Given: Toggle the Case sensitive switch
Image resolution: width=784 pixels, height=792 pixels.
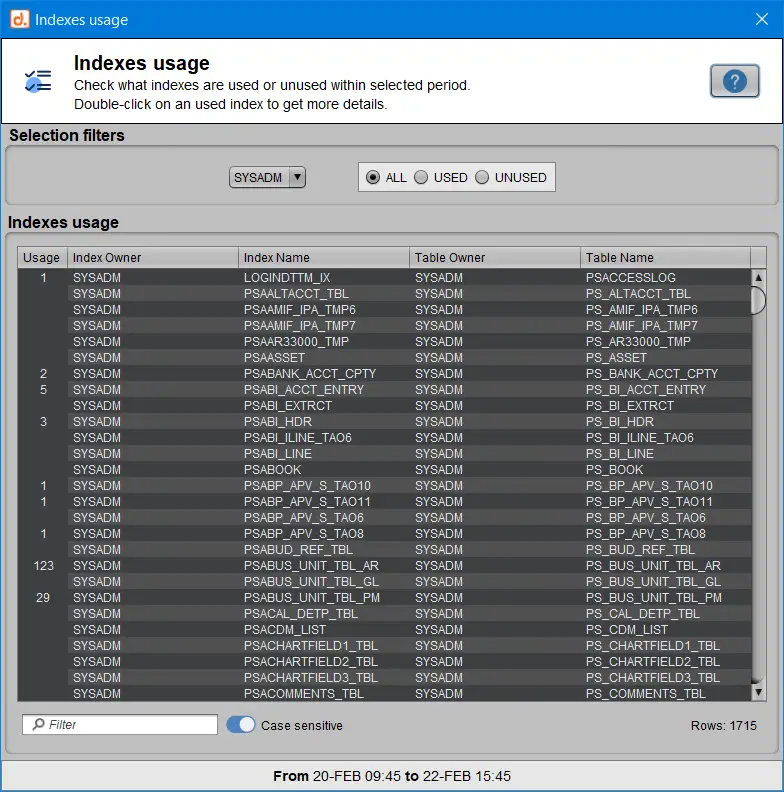Looking at the screenshot, I should pos(241,724).
